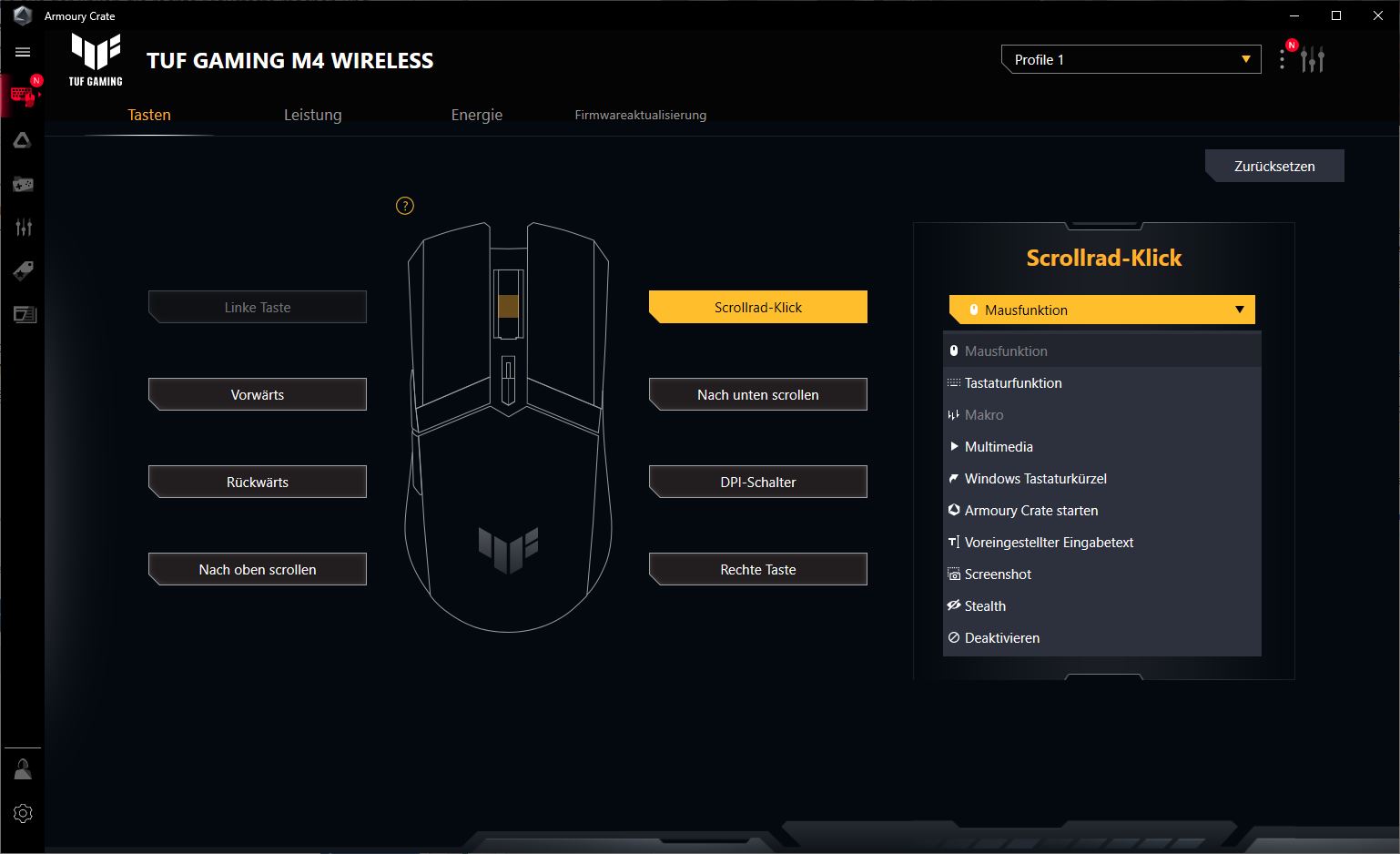Select the DPI-Schalter button
The image size is (1400, 854).
point(758,482)
